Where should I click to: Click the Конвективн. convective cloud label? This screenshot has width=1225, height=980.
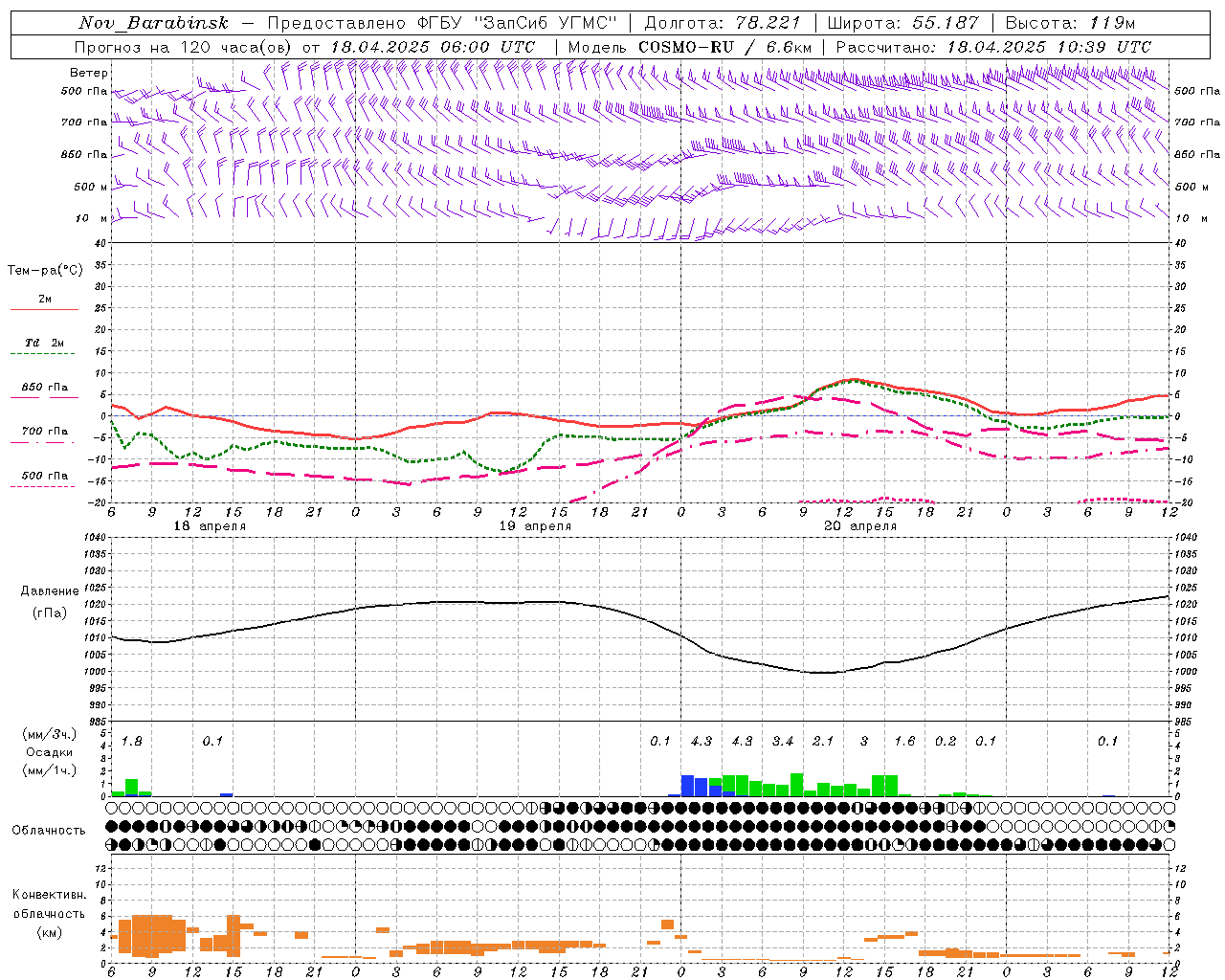49,895
